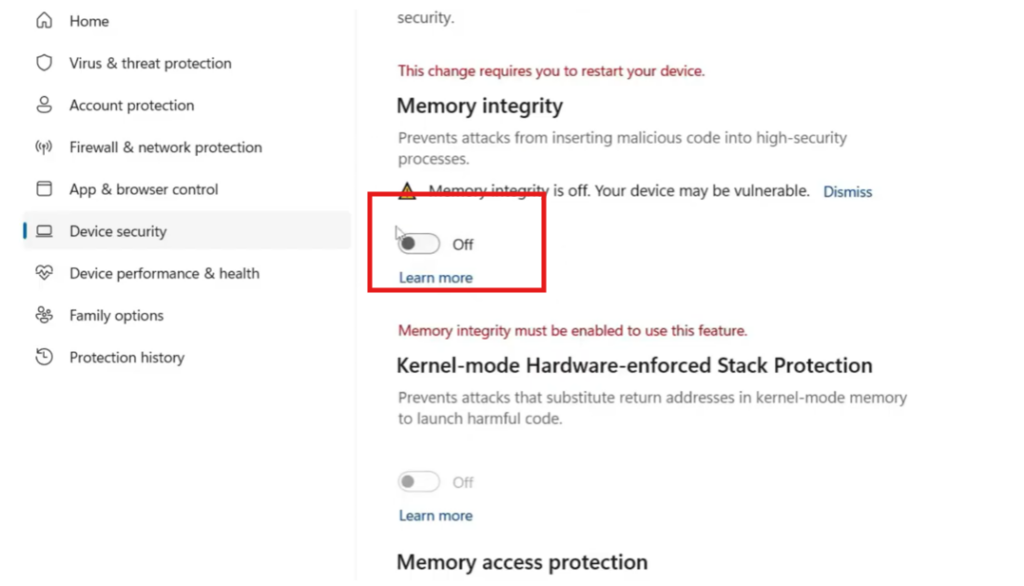Dismiss the Memory integrity vulnerability warning
The image size is (1024, 586).
[847, 191]
